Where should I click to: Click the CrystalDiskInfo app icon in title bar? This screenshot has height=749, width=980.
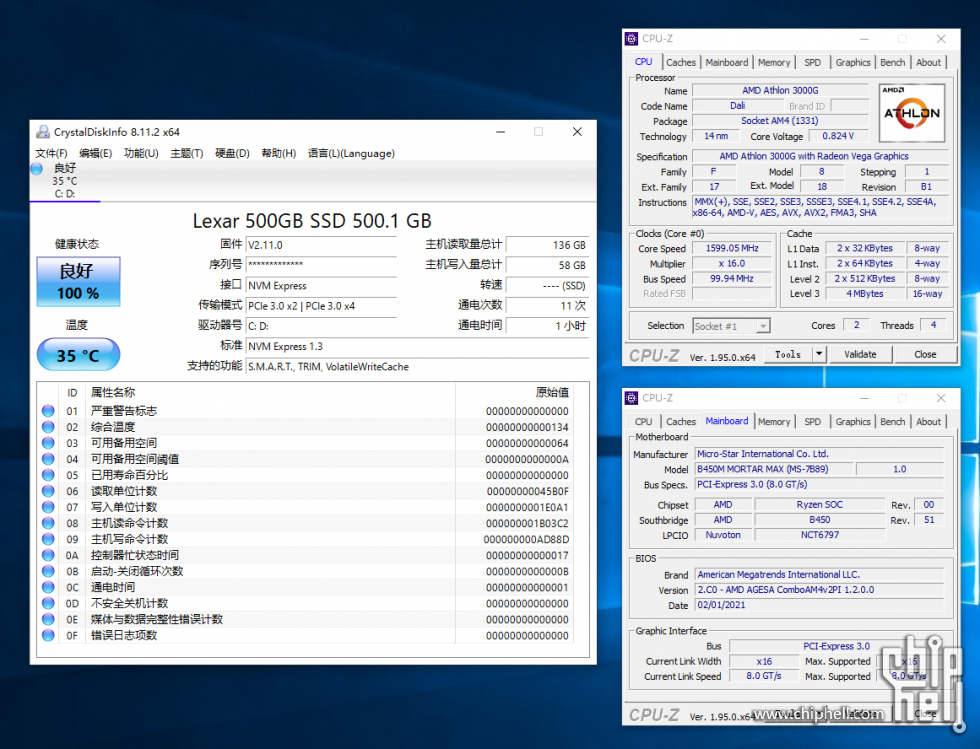click(x=42, y=132)
